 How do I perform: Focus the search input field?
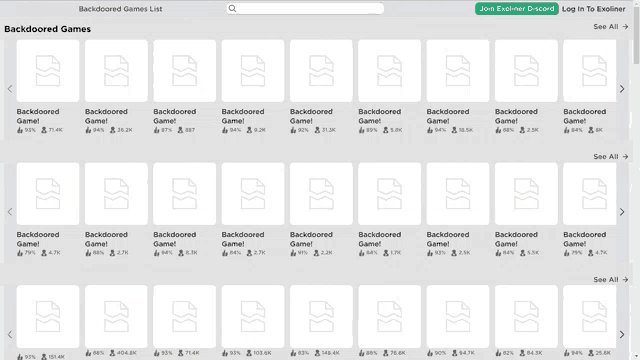(x=305, y=9)
